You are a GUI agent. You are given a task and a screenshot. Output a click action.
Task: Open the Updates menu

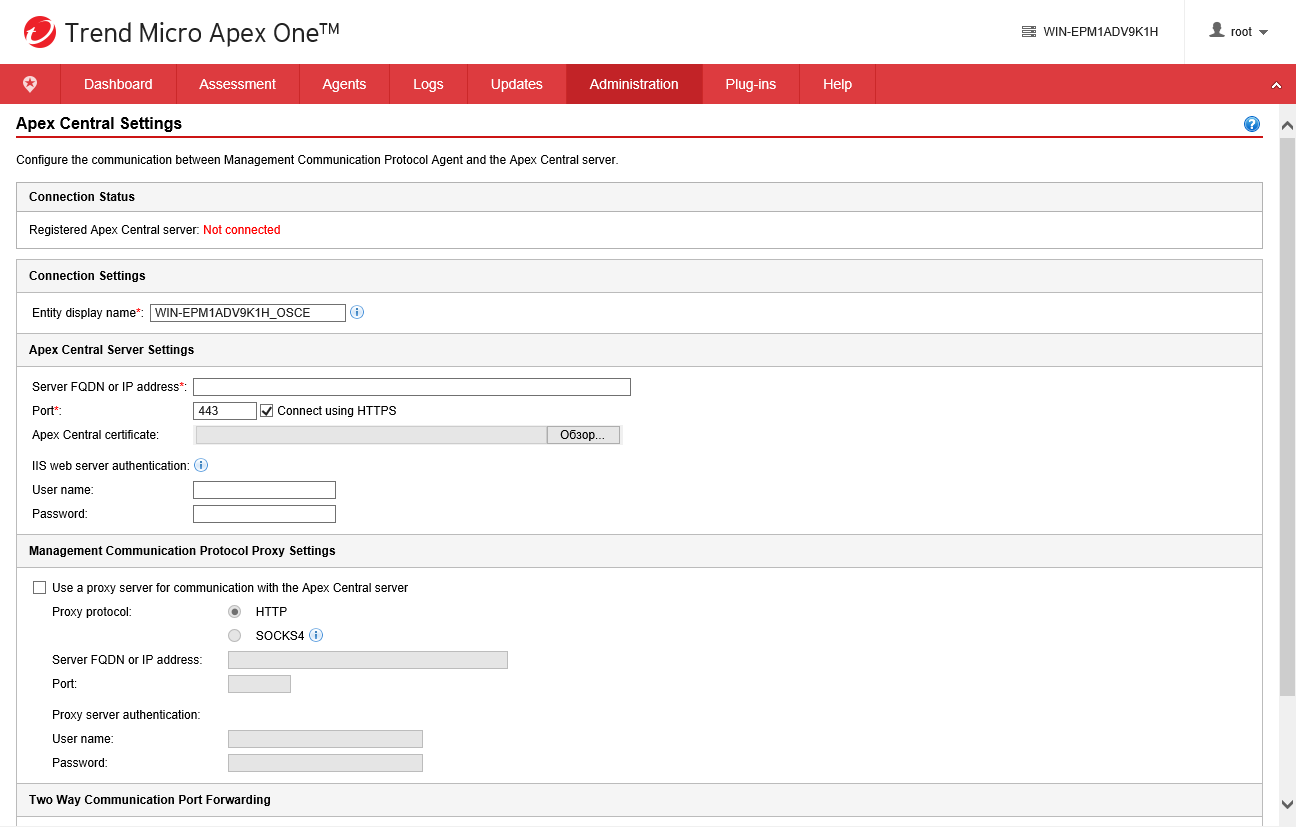click(x=517, y=84)
